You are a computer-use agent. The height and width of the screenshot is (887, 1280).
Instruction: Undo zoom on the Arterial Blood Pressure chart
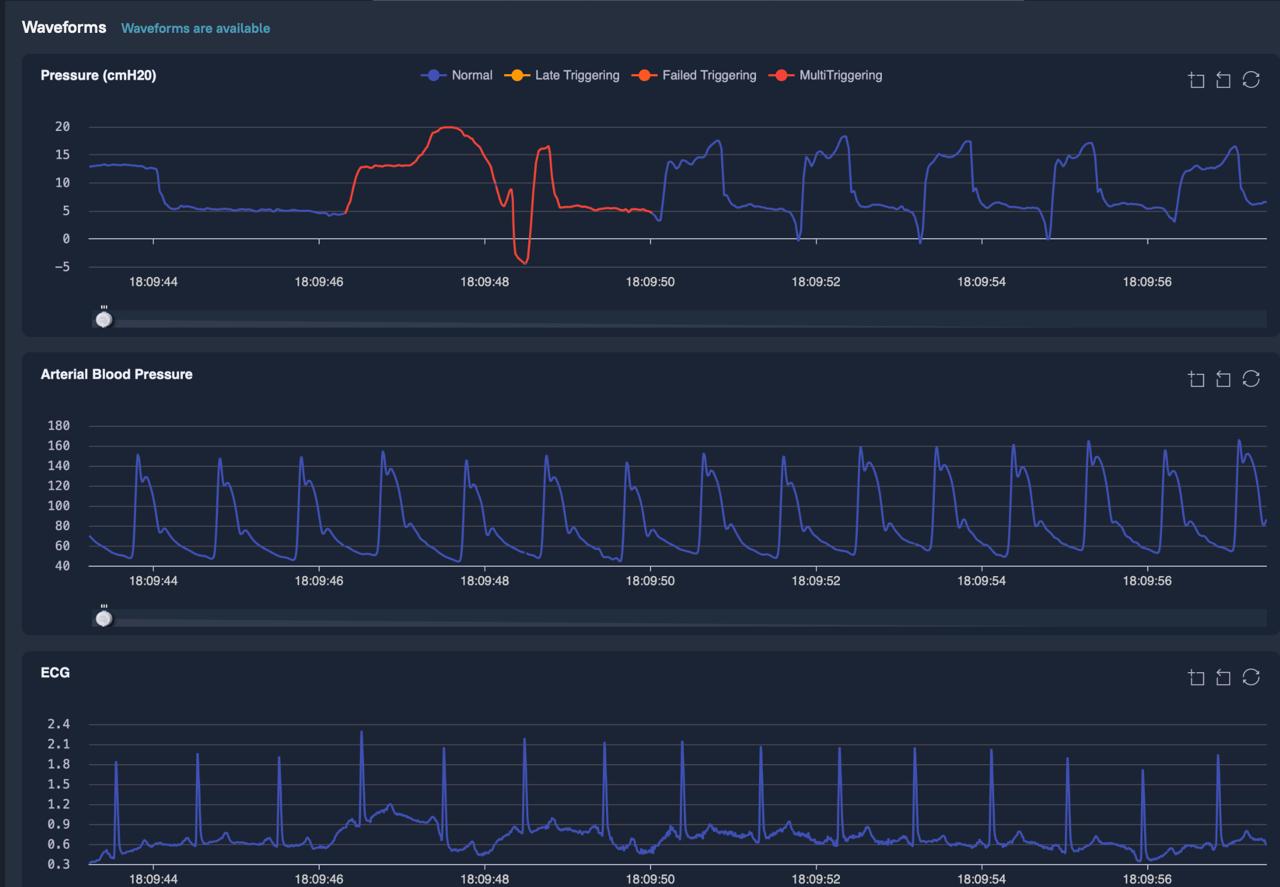(x=1223, y=379)
